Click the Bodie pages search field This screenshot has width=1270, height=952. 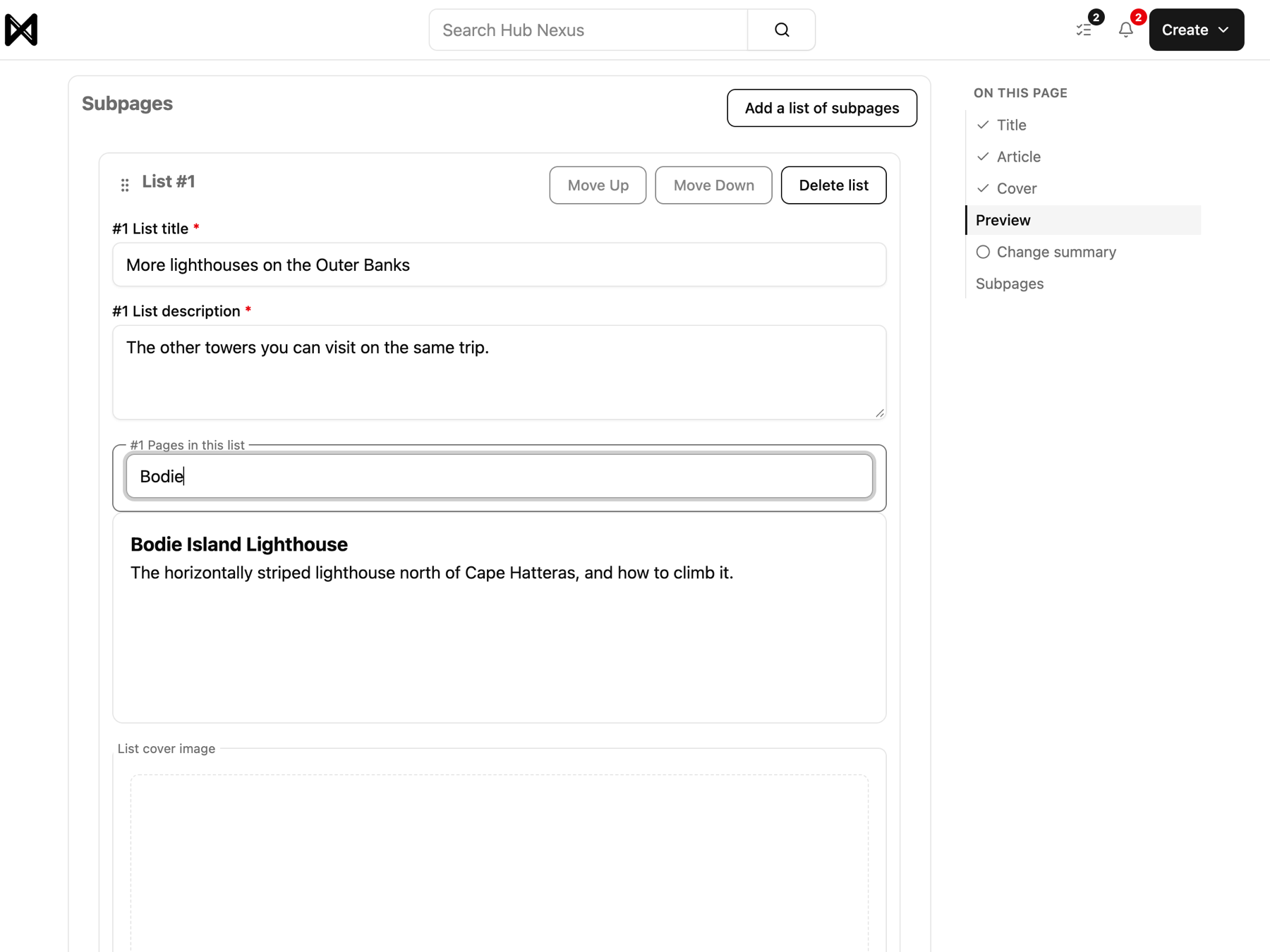point(500,476)
